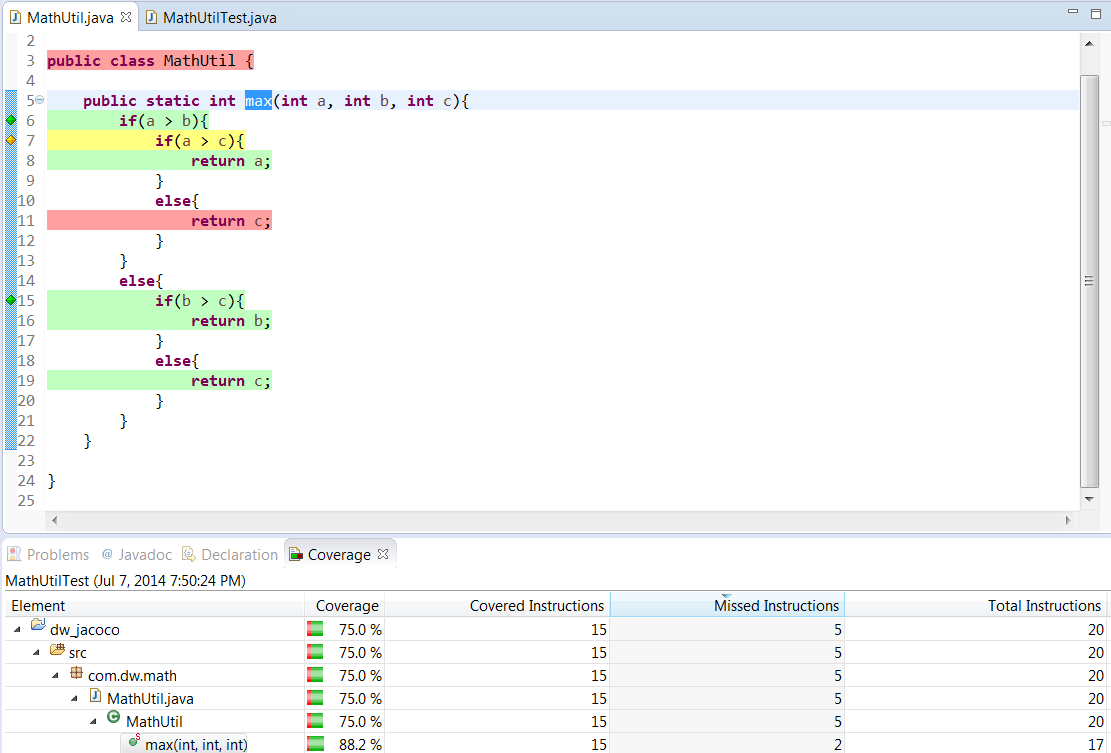1111x753 pixels.
Task: Collapse the MathUtil.java file node
Action: coord(75,698)
